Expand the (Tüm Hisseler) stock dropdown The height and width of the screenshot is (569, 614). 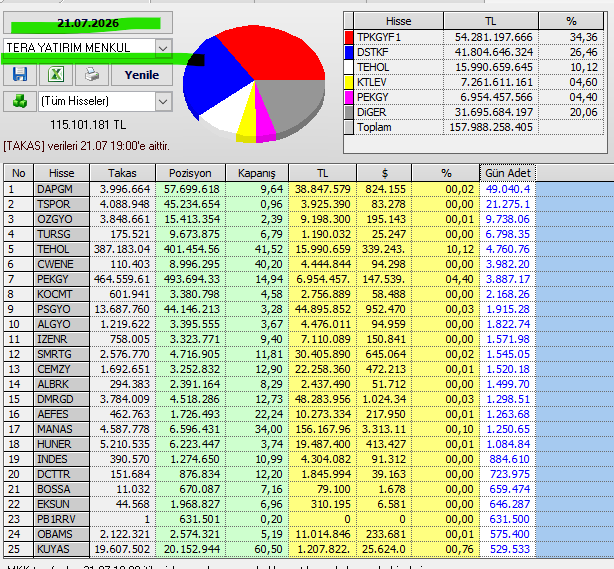pos(163,101)
